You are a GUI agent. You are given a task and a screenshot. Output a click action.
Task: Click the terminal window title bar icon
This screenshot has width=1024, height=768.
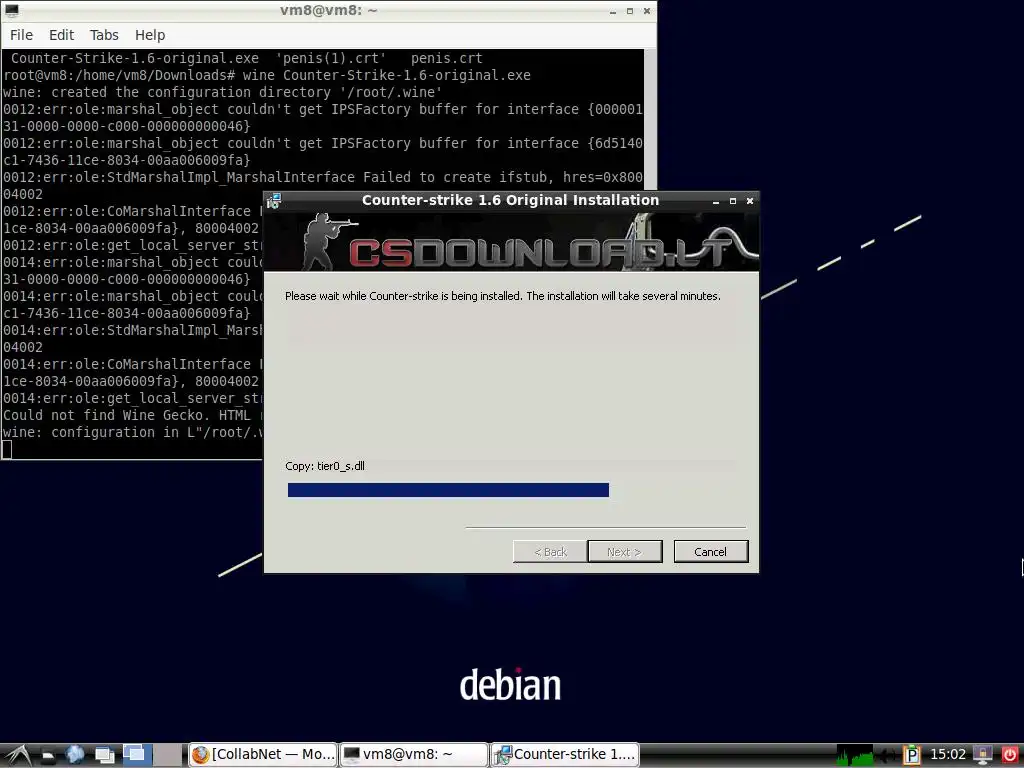click(11, 10)
